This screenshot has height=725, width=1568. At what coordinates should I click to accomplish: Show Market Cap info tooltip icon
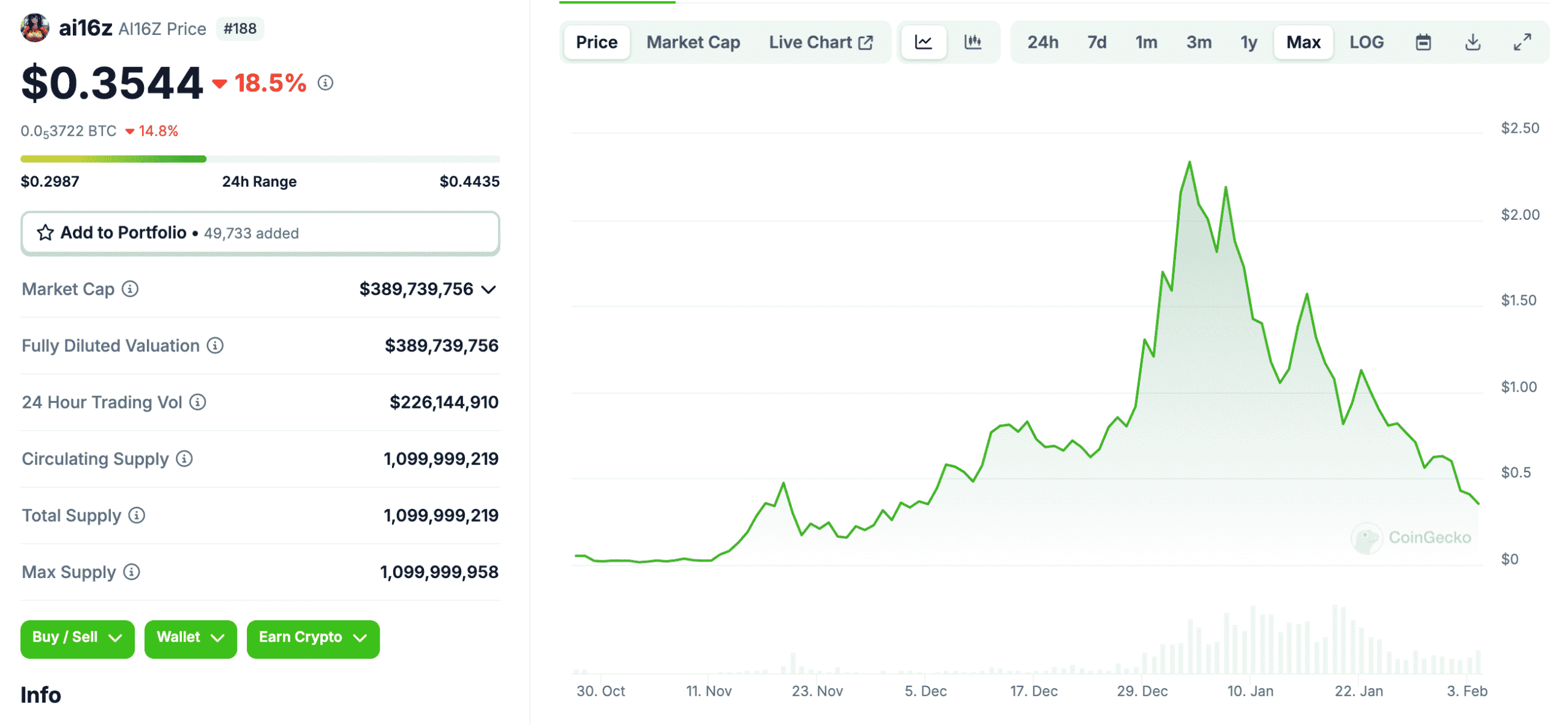pyautogui.click(x=130, y=288)
